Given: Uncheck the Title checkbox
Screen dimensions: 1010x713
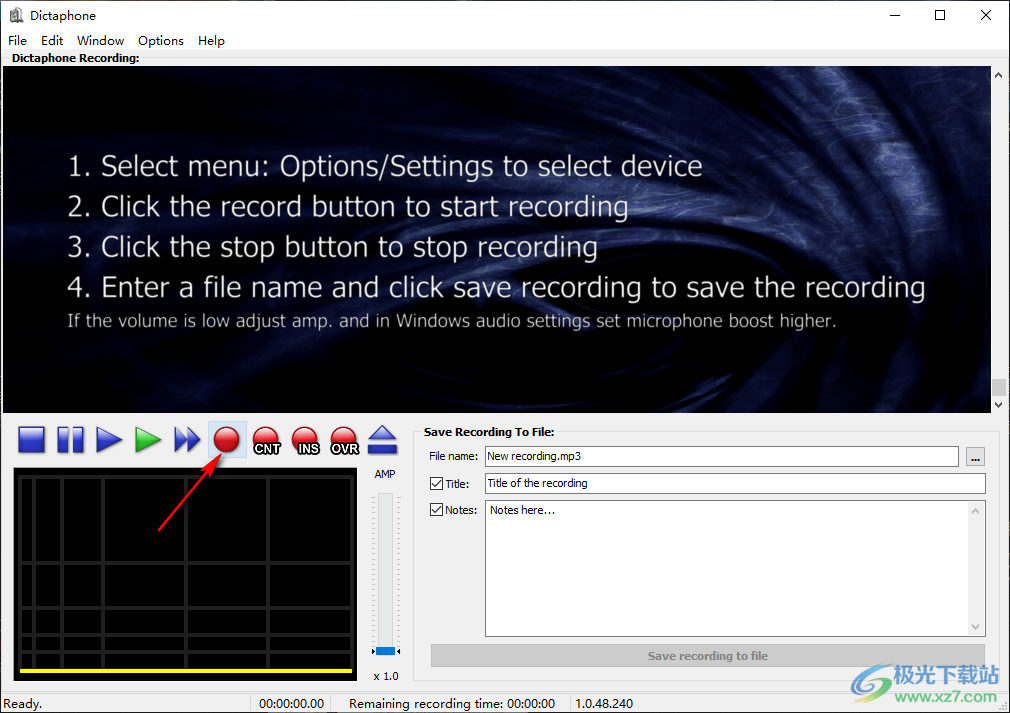Looking at the screenshot, I should tap(436, 484).
